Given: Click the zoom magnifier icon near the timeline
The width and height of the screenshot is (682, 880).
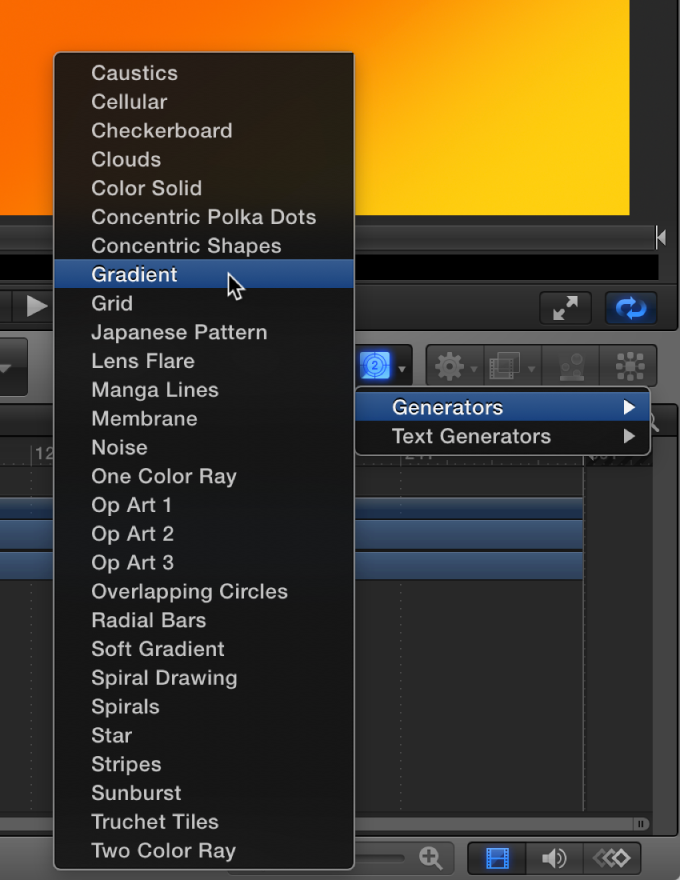Looking at the screenshot, I should click(432, 858).
